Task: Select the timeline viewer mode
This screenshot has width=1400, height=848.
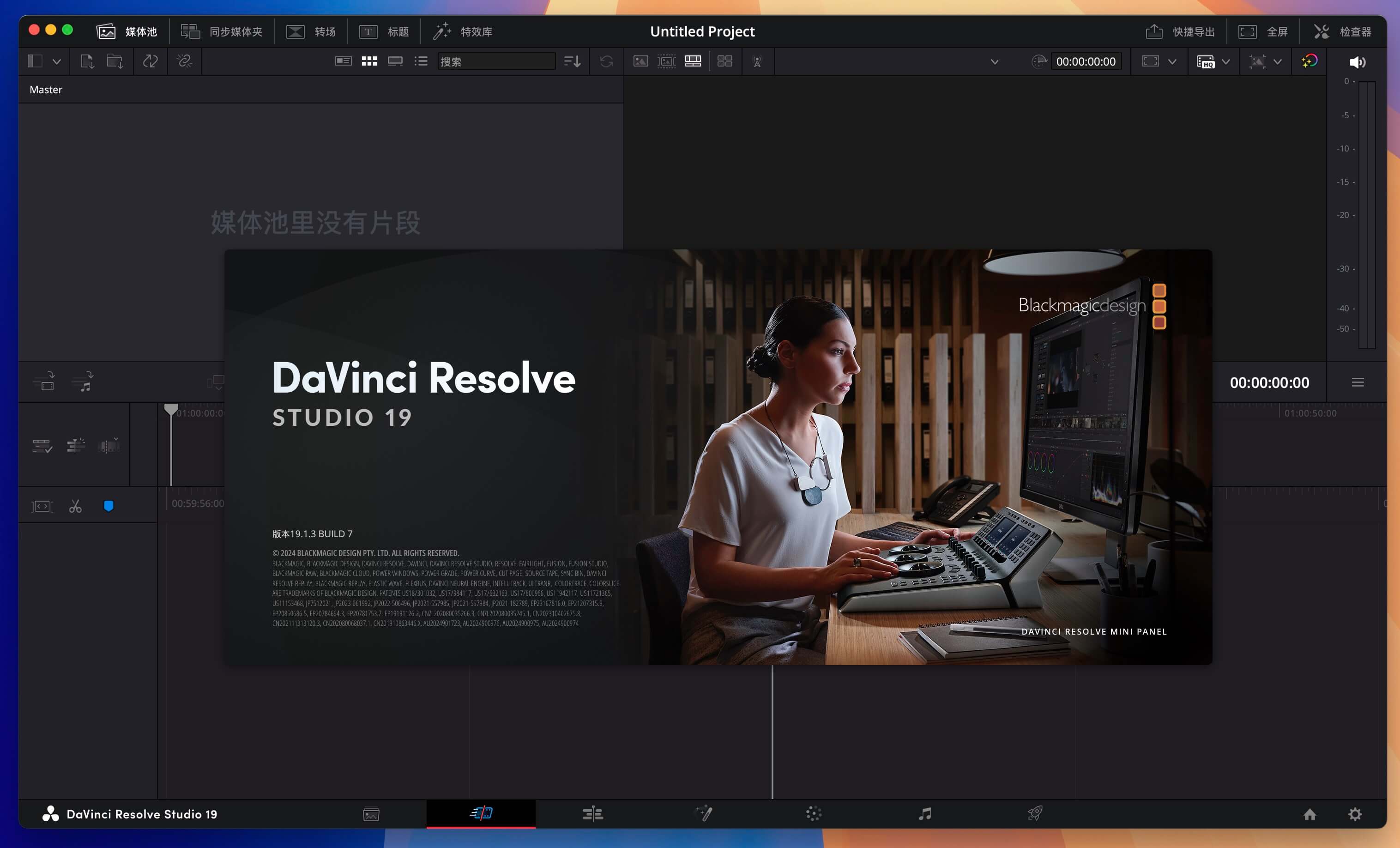Action: click(693, 61)
